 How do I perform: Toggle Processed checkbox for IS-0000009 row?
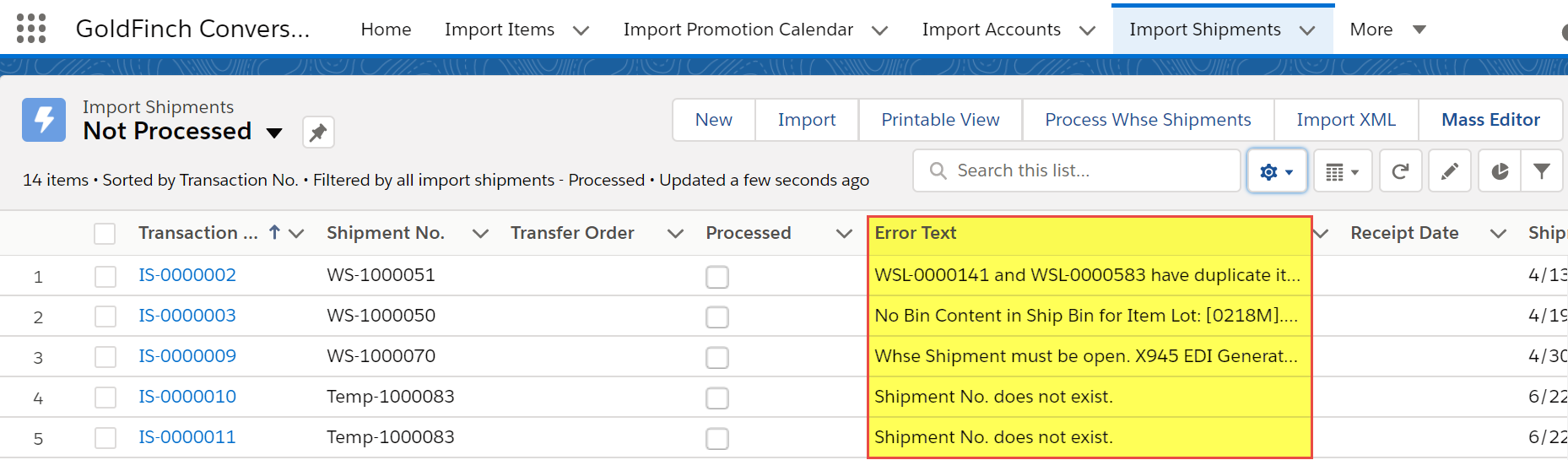[717, 357]
